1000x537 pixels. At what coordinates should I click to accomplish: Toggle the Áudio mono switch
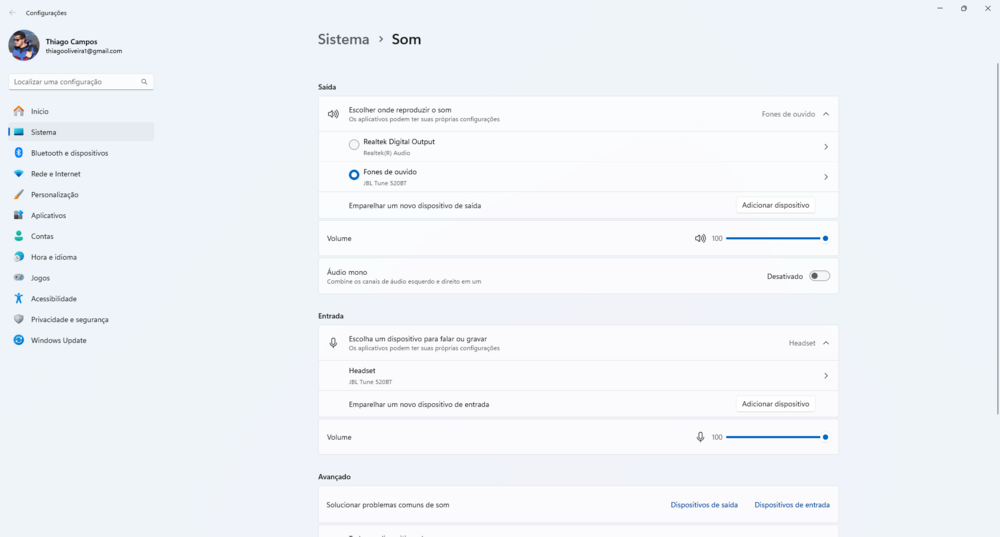tap(819, 276)
